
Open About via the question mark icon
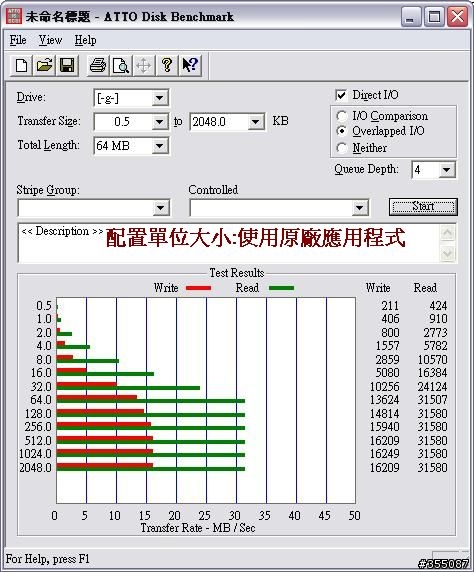tap(167, 66)
